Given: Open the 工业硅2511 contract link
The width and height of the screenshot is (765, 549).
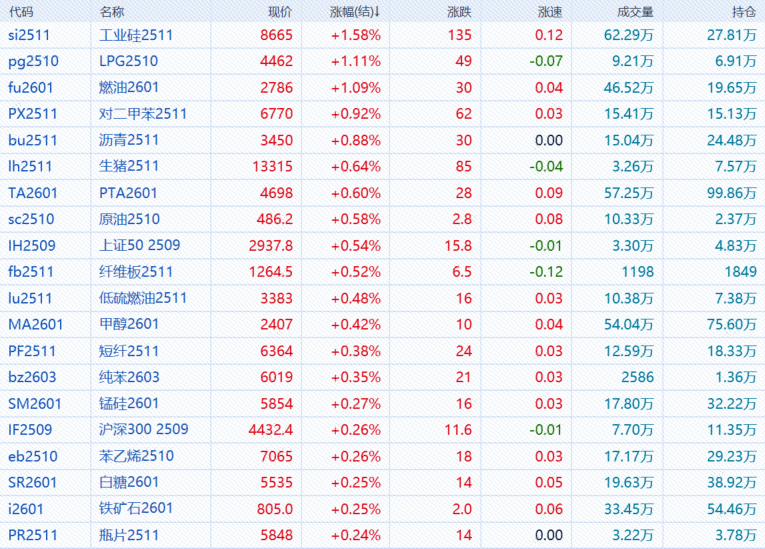Looking at the screenshot, I should coord(136,35).
